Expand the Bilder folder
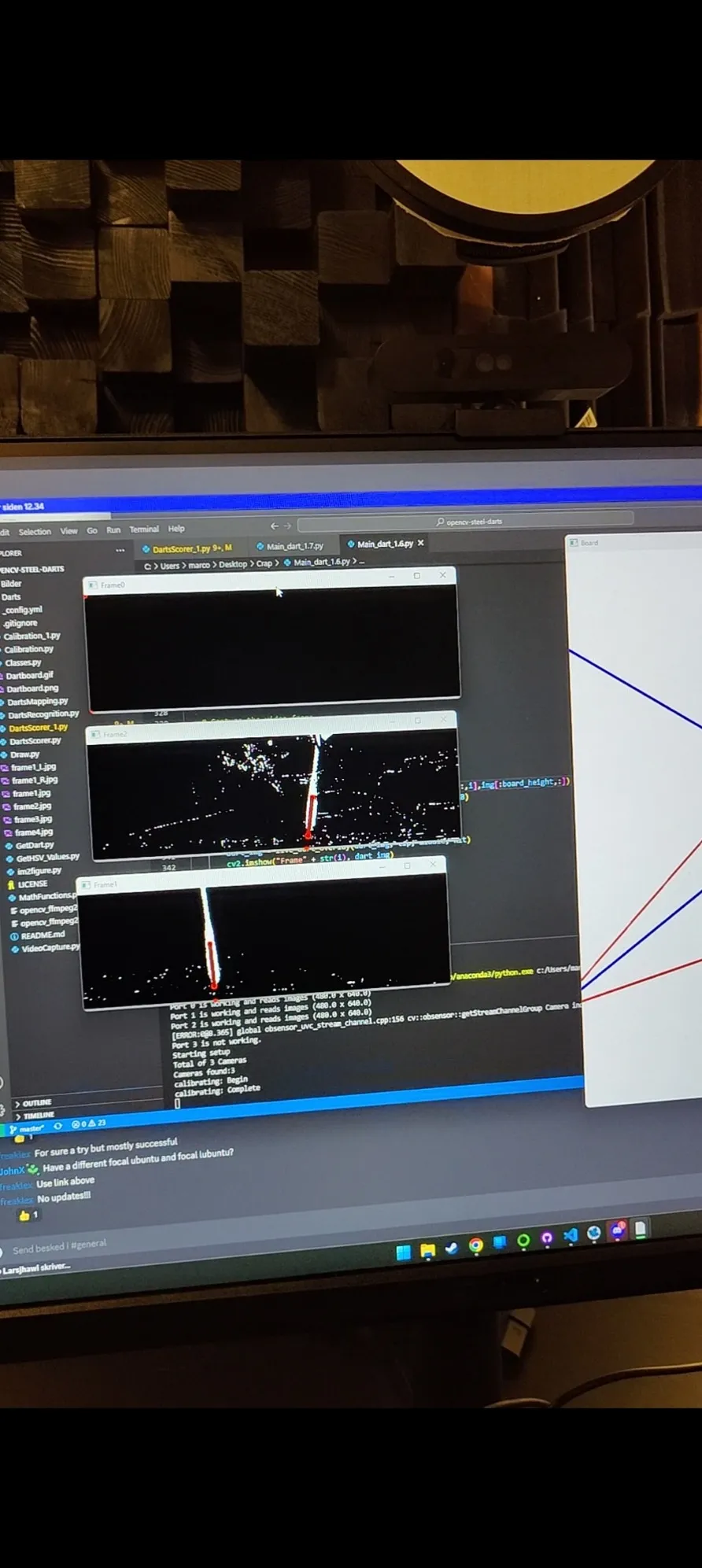The image size is (702, 1568). 11,584
